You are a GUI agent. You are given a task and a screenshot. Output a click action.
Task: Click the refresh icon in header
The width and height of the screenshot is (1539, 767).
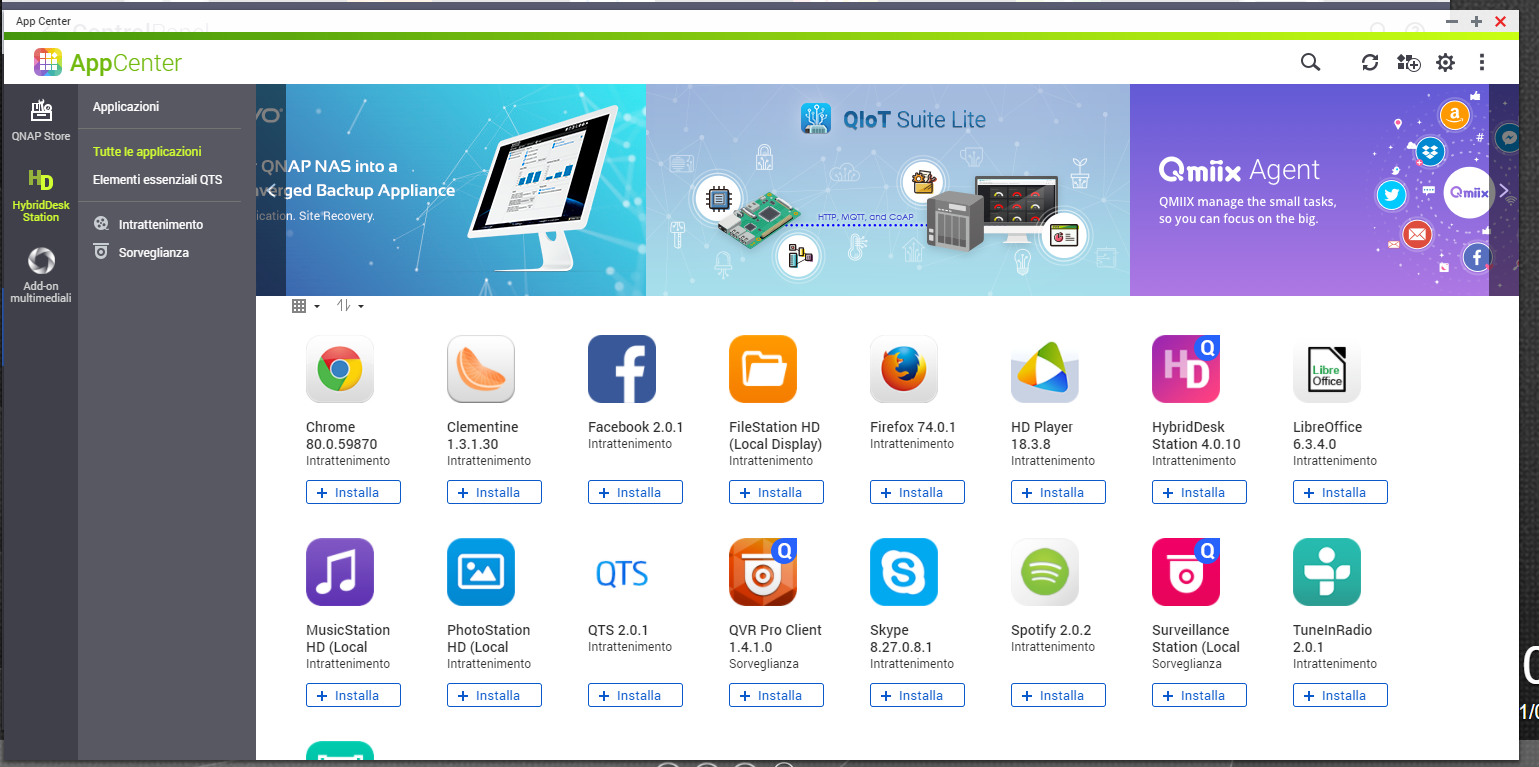(x=1370, y=62)
